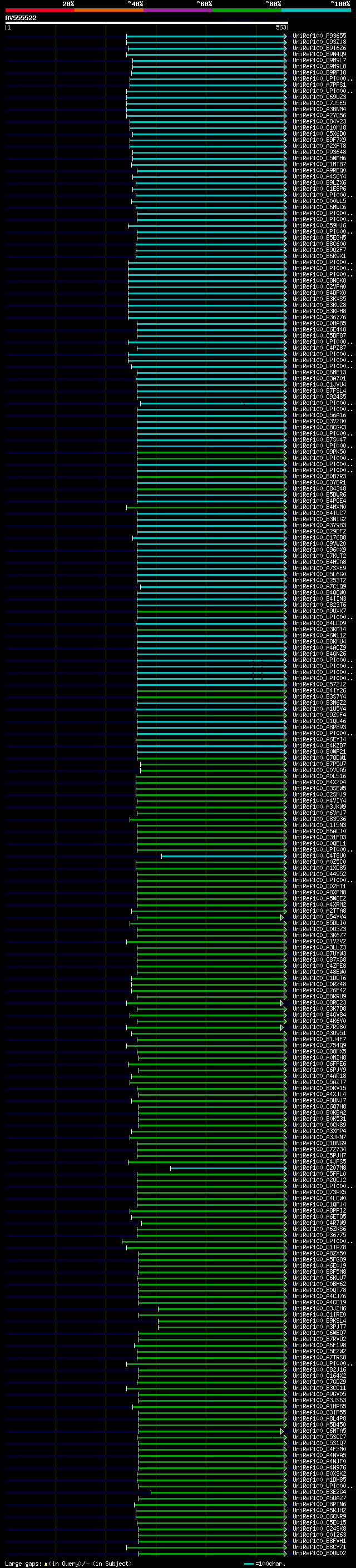Click label UniRef100_Q1VZV2
The width and height of the screenshot is (356, 1568).
pyautogui.click(x=319, y=942)
